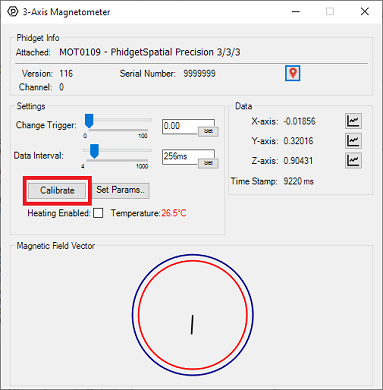Click the magnetic field vector circle
The height and width of the screenshot is (390, 383).
pos(193,315)
